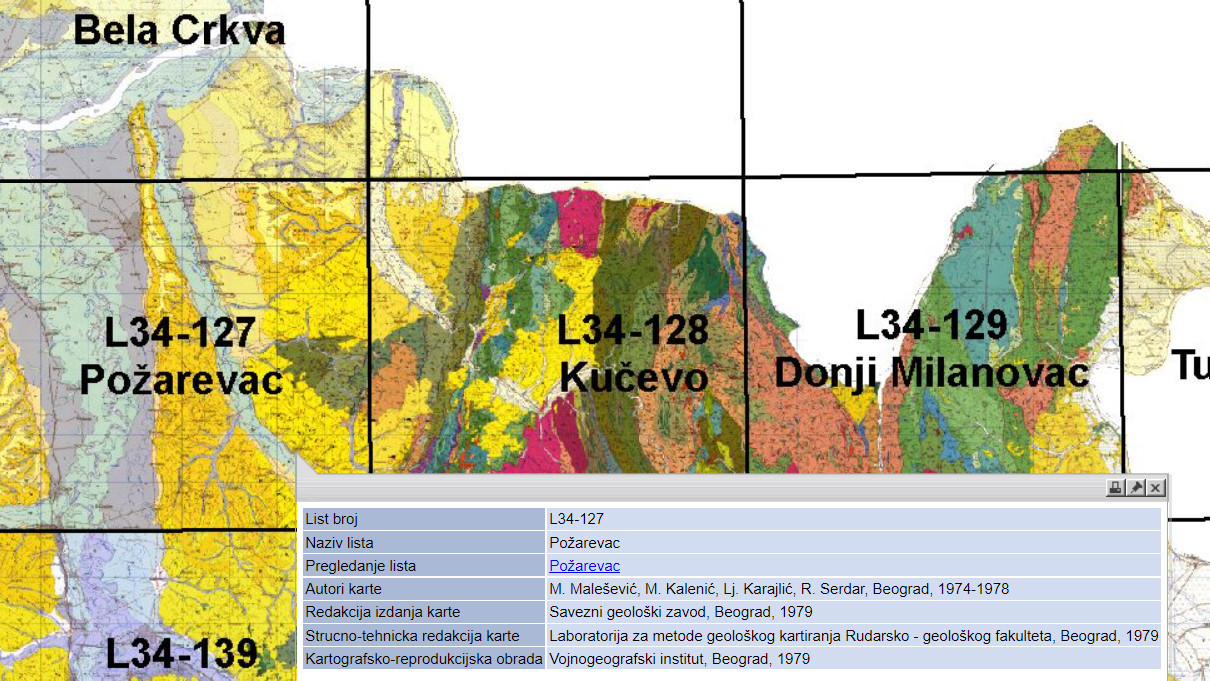The width and height of the screenshot is (1210, 681).
Task: Click the 'Redakcija izdanja karte' row header
Action: pos(423,612)
